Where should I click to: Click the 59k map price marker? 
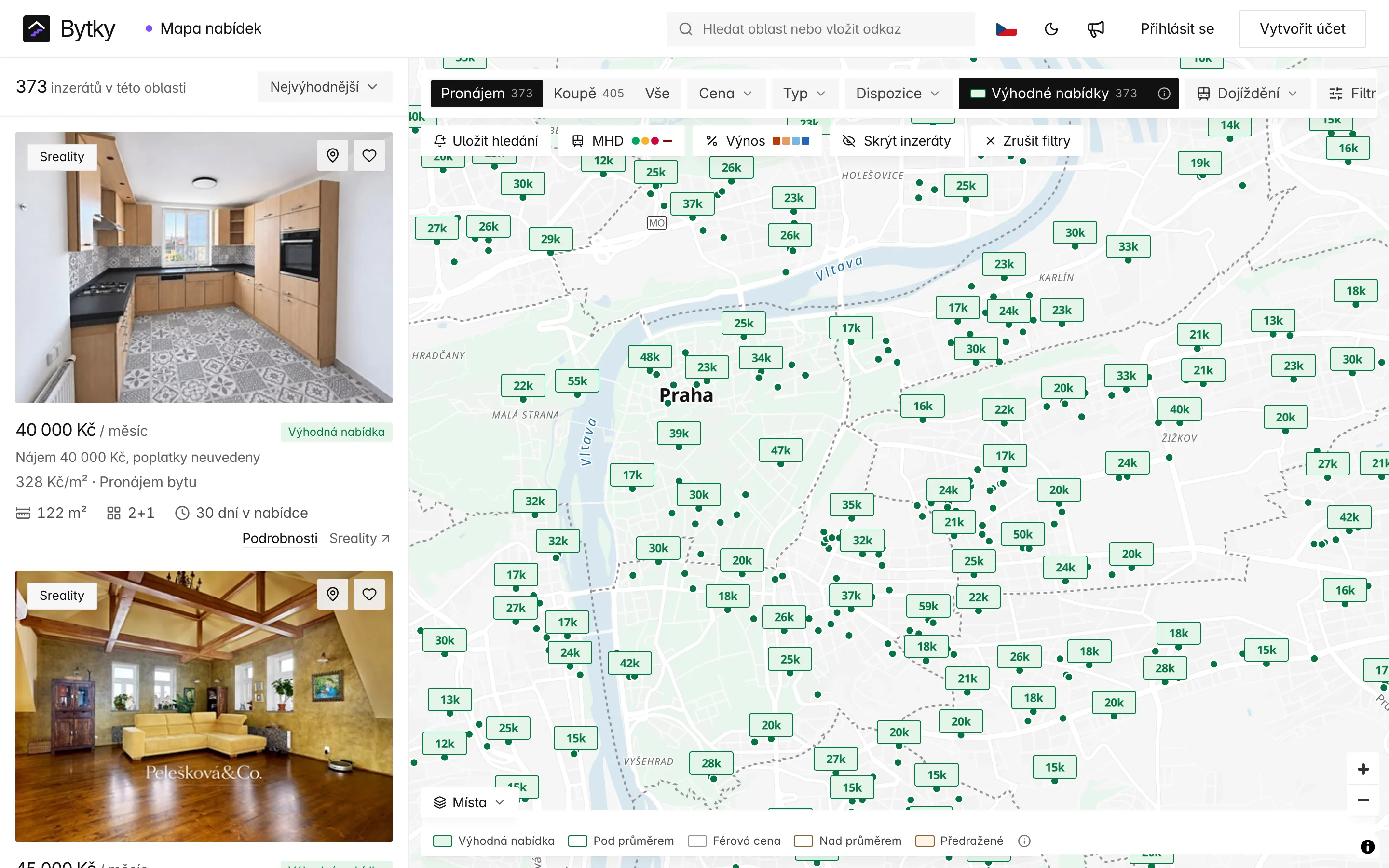[x=928, y=606]
